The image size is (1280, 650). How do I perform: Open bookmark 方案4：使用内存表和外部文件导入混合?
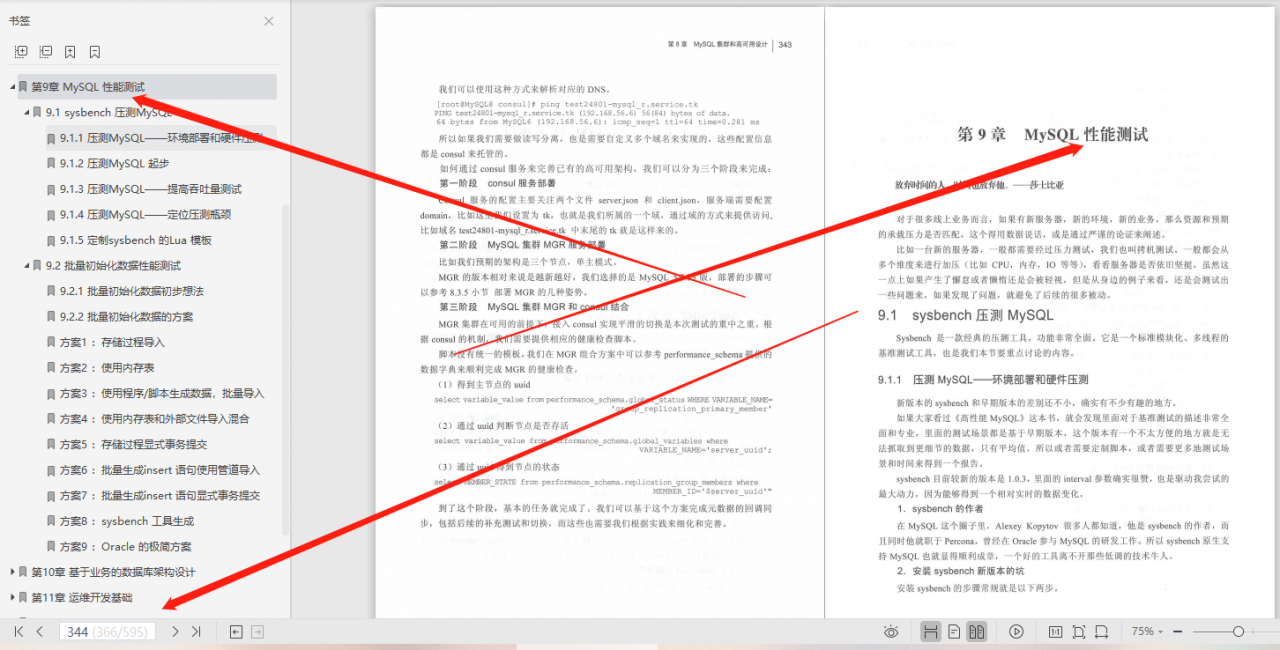tap(154, 419)
